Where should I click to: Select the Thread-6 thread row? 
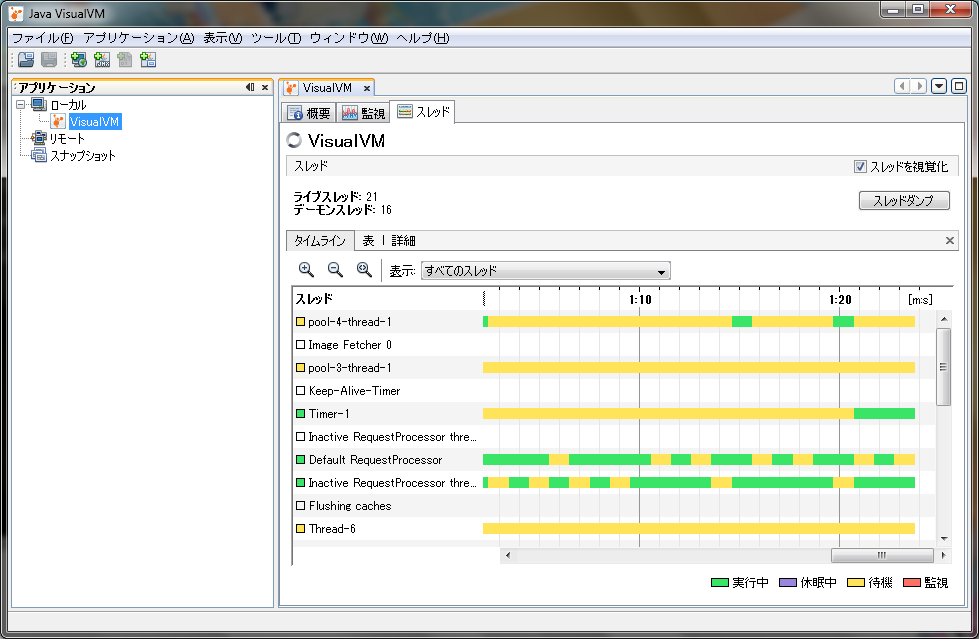[x=615, y=528]
